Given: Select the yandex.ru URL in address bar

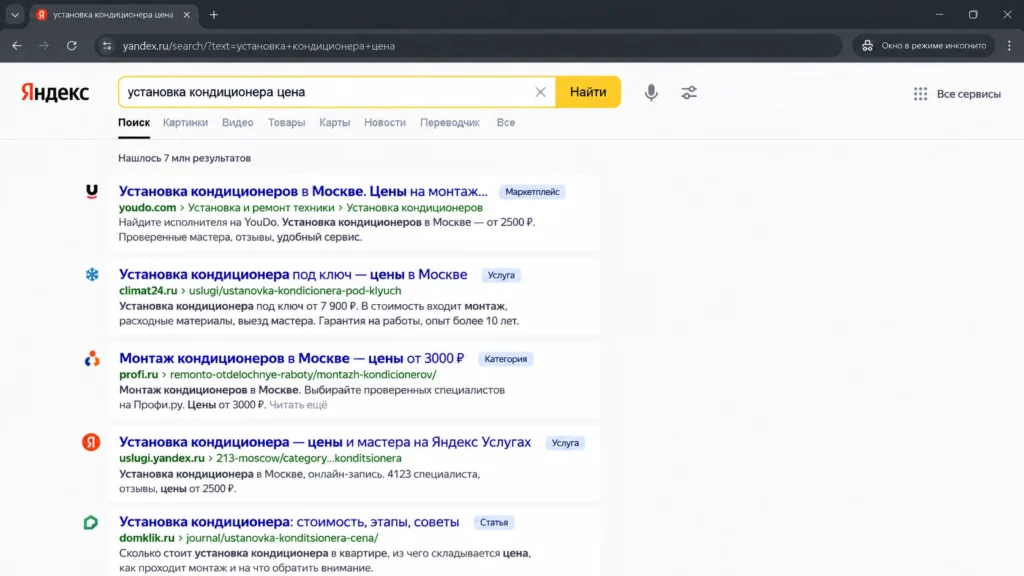Looking at the screenshot, I should point(259,46).
